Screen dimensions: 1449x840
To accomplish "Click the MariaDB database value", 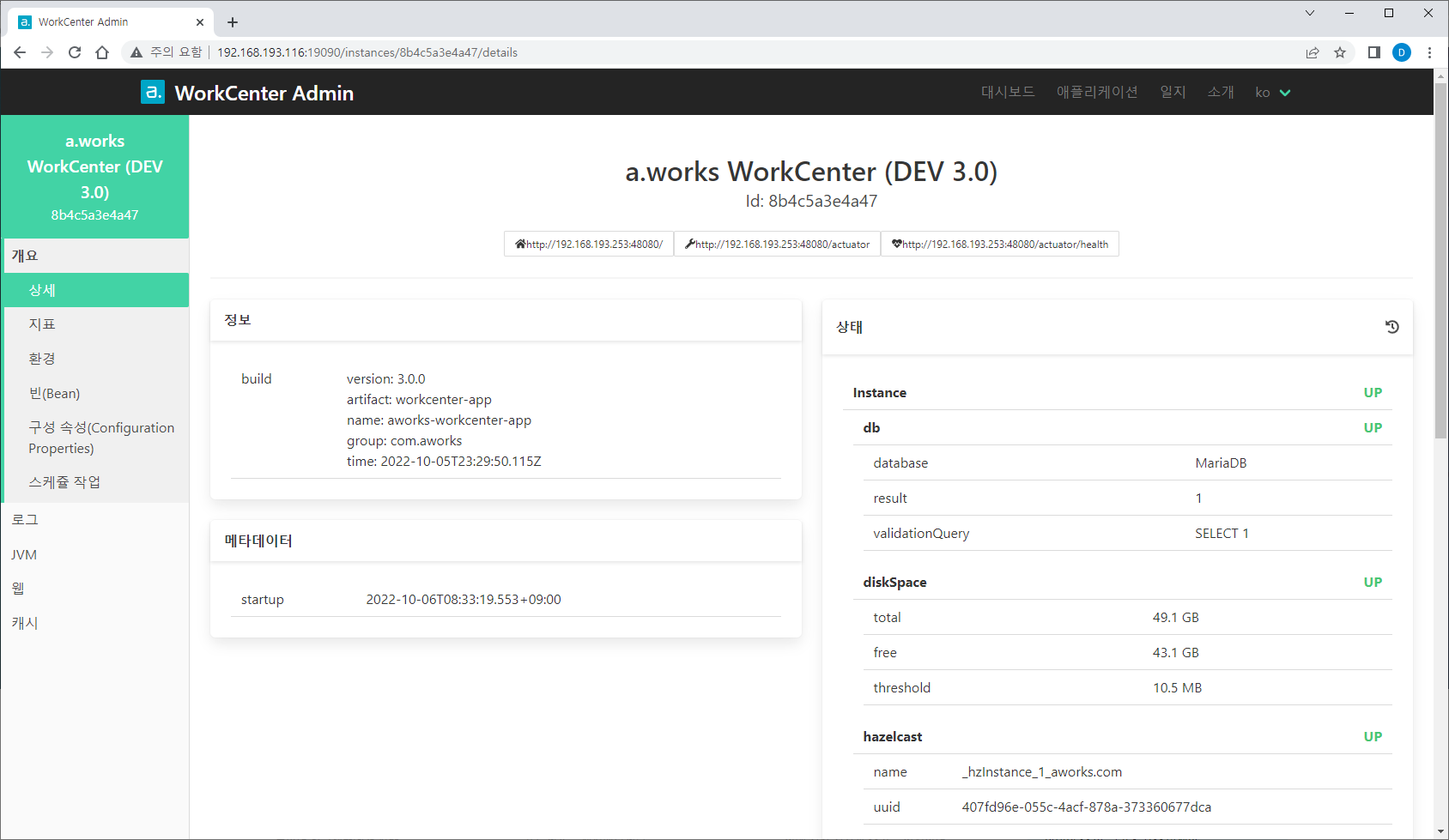I will coord(1221,462).
